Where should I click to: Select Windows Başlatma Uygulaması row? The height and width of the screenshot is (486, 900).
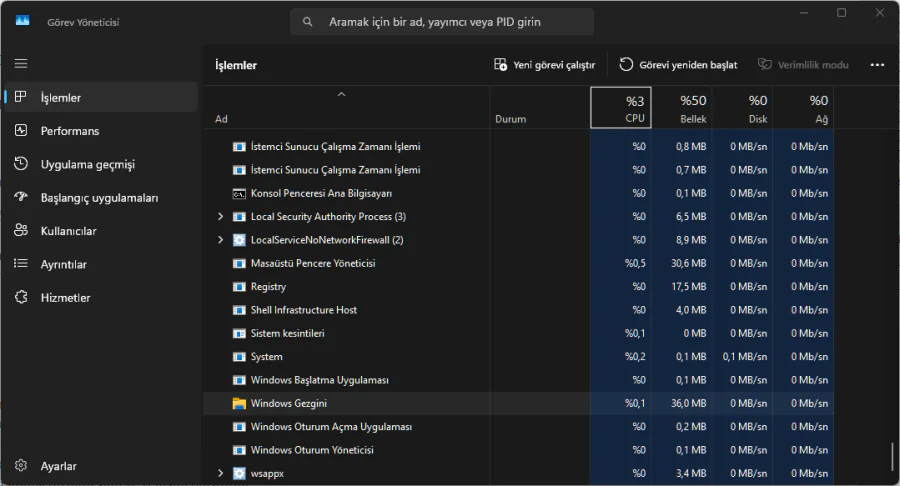pos(518,380)
